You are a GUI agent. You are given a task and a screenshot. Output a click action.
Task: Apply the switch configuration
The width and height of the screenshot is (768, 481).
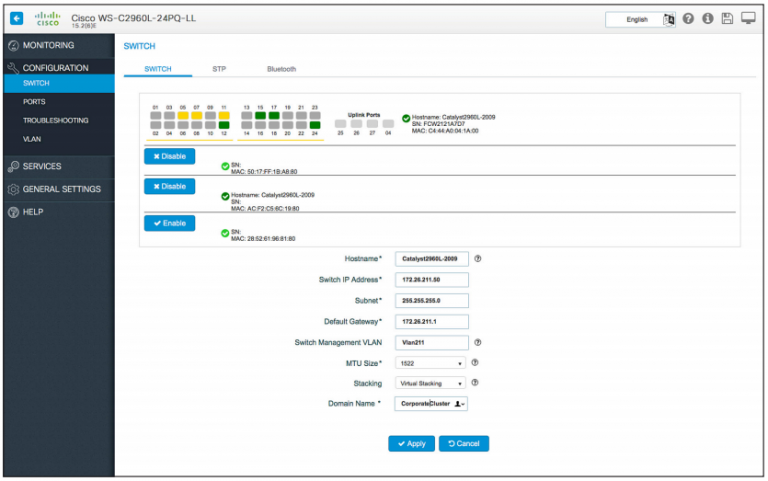(x=411, y=443)
